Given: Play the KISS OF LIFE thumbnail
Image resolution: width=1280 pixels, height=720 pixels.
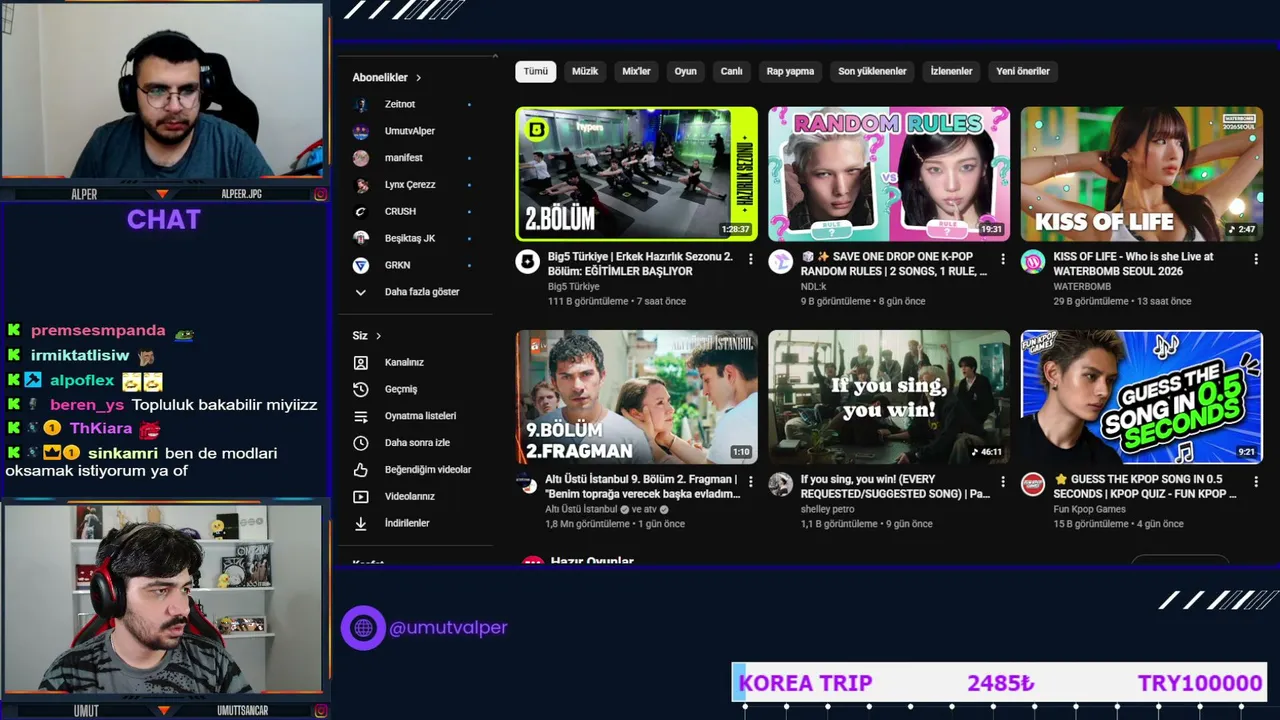Looking at the screenshot, I should click(x=1141, y=174).
